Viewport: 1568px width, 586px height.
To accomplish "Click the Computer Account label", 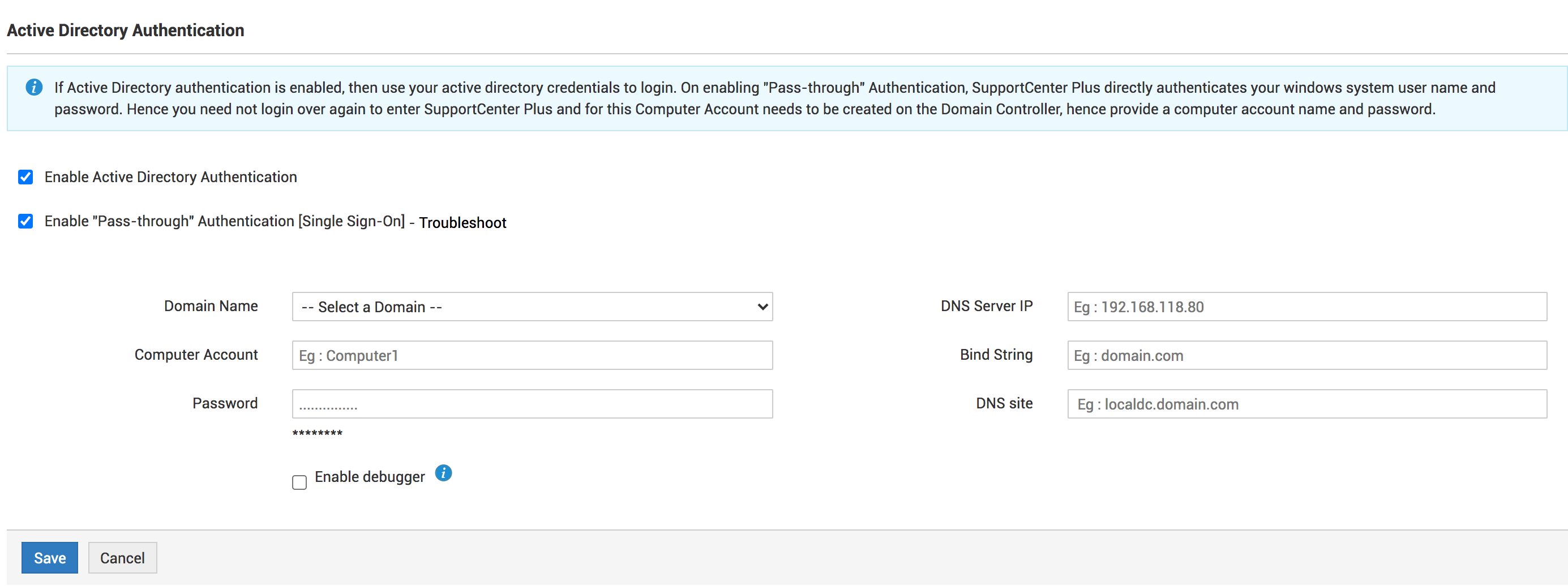I will [x=196, y=355].
